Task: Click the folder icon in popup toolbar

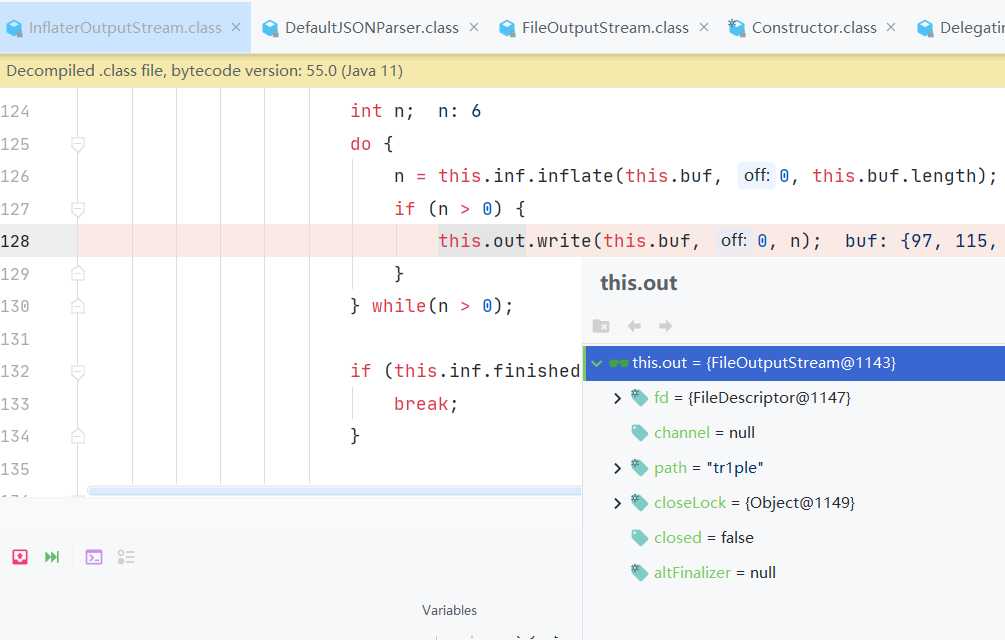Action: tap(601, 326)
